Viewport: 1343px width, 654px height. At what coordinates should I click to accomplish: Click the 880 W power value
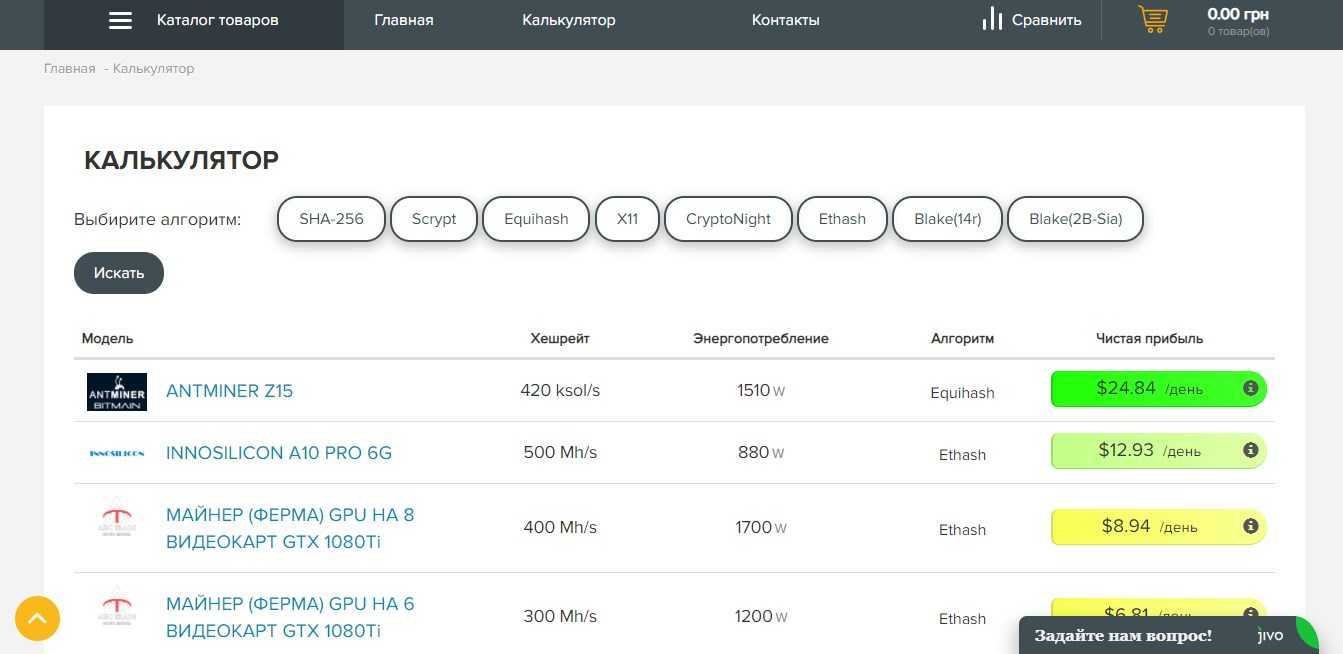761,452
